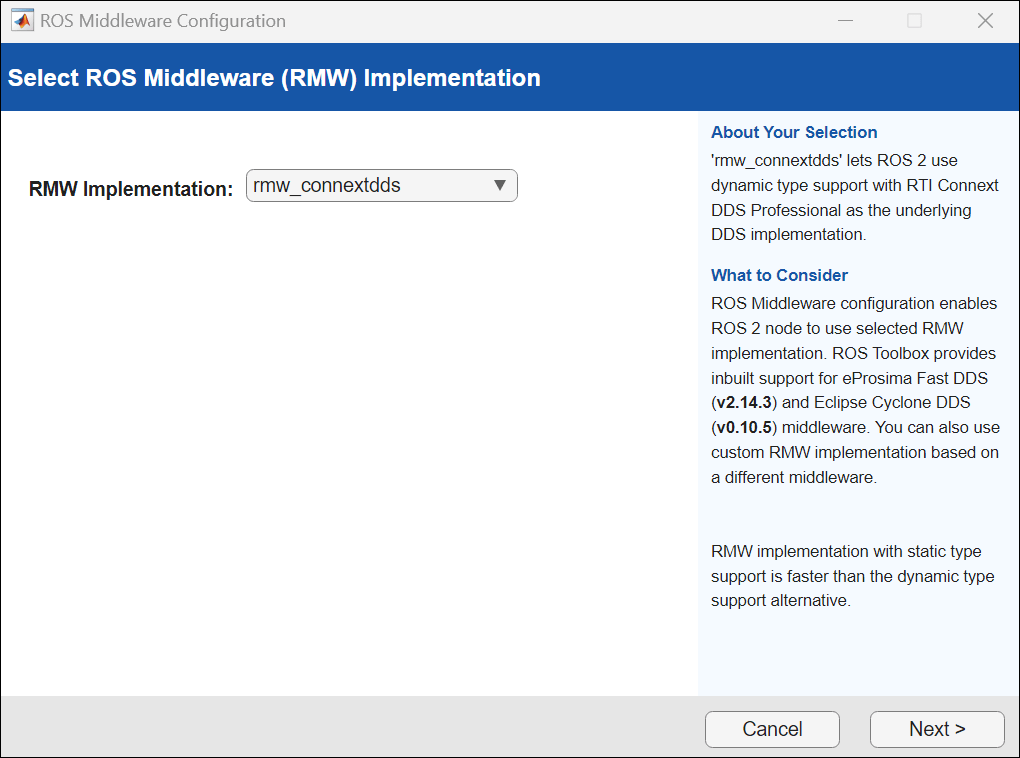Click the 'RMW Implementation:' label
The height and width of the screenshot is (758, 1020).
131,188
